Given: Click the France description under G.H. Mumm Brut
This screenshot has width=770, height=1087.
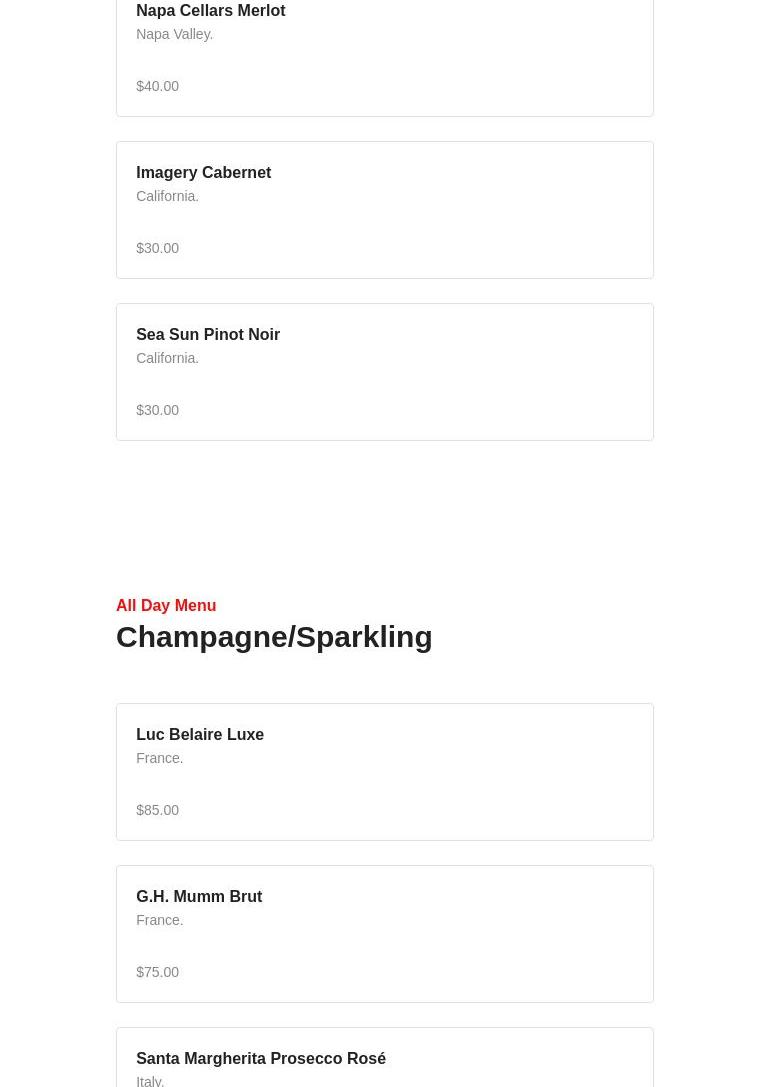Looking at the screenshot, I should tap(159, 920).
